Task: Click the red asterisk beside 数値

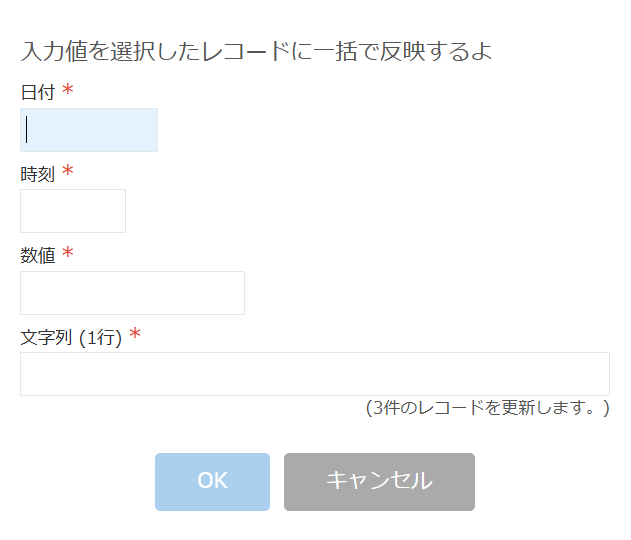Action: [x=68, y=253]
